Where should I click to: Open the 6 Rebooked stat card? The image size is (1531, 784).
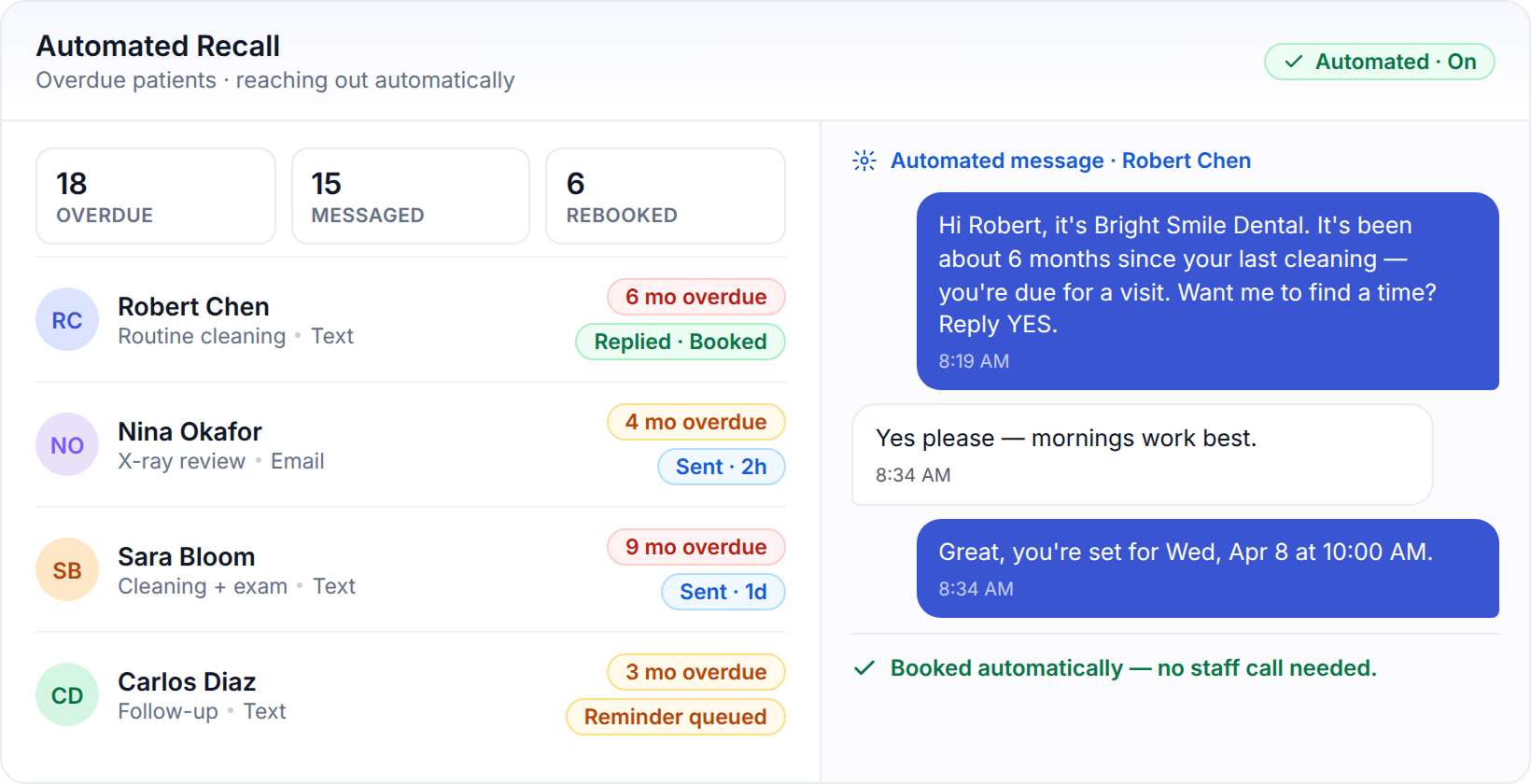[x=666, y=196]
